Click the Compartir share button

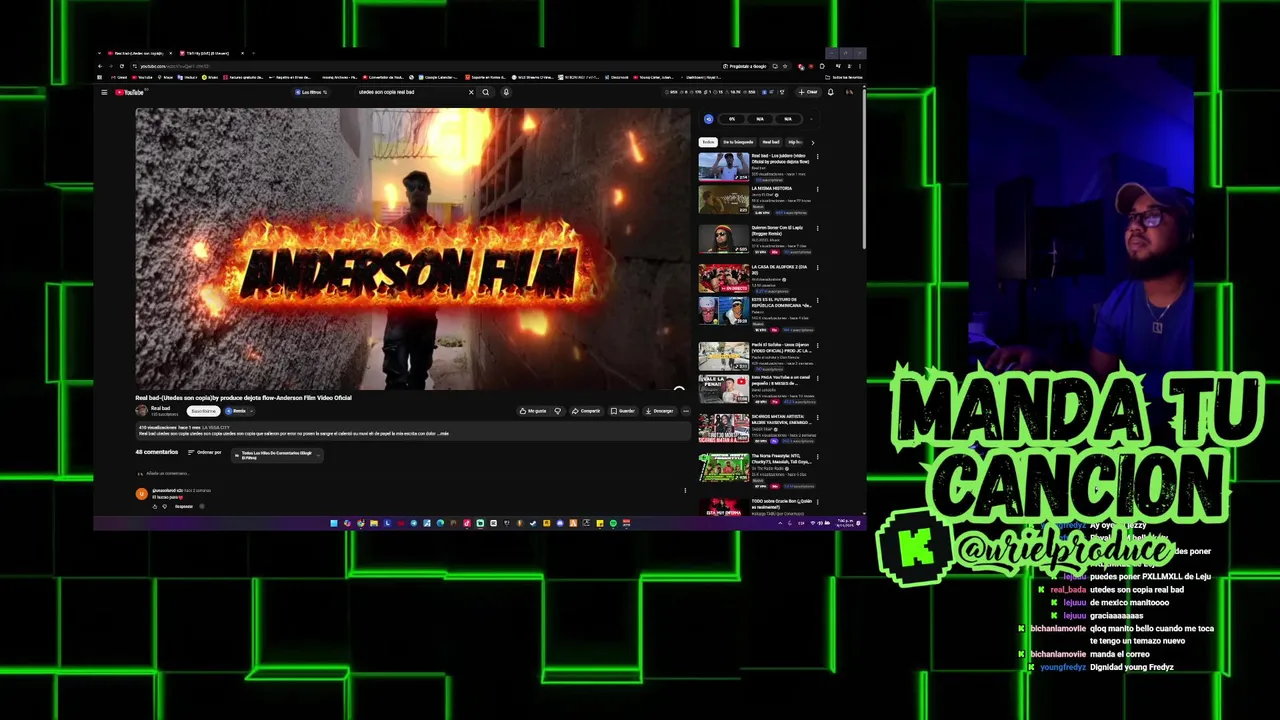tap(586, 411)
